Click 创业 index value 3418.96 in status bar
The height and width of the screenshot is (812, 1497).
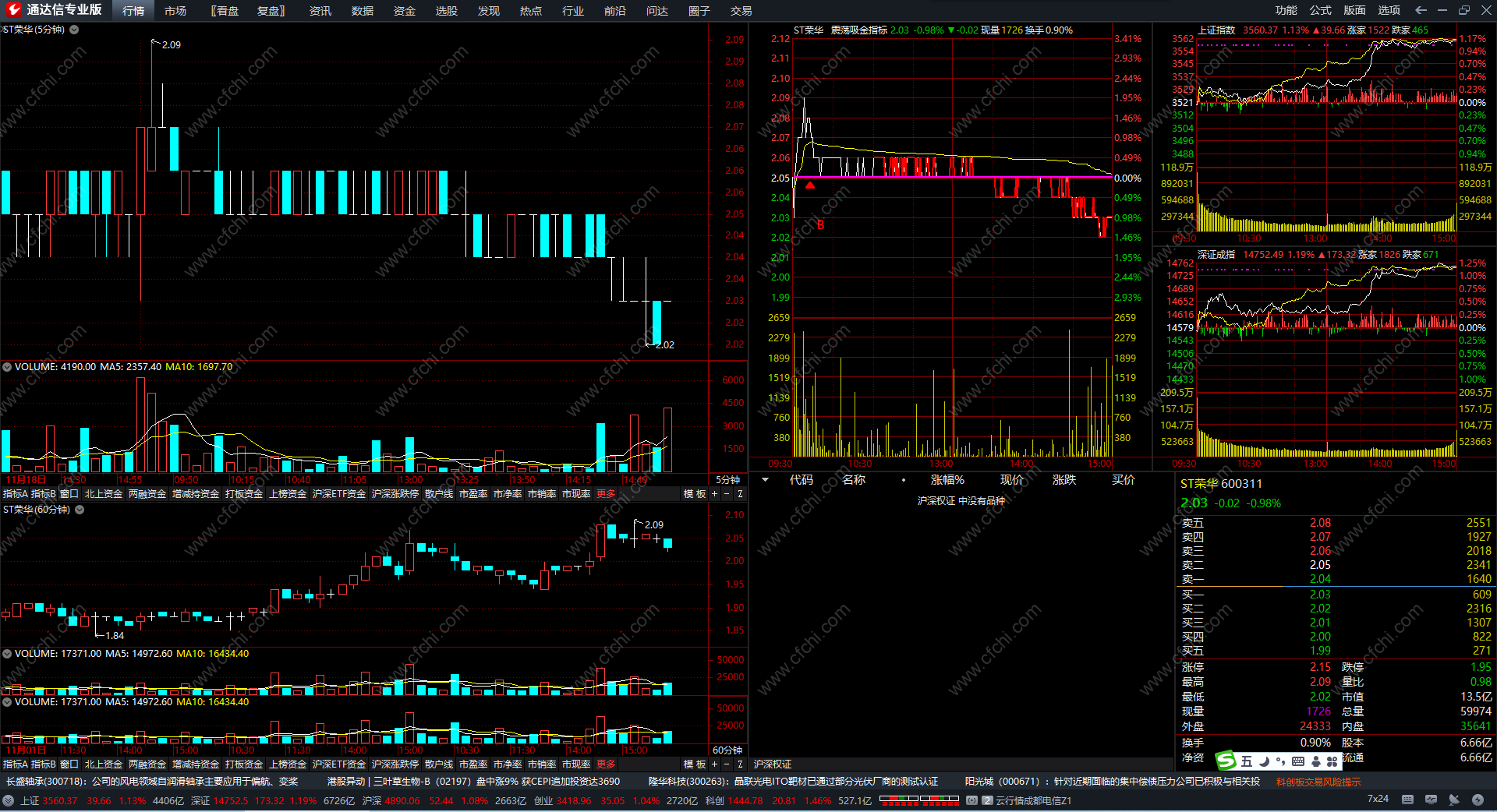574,800
